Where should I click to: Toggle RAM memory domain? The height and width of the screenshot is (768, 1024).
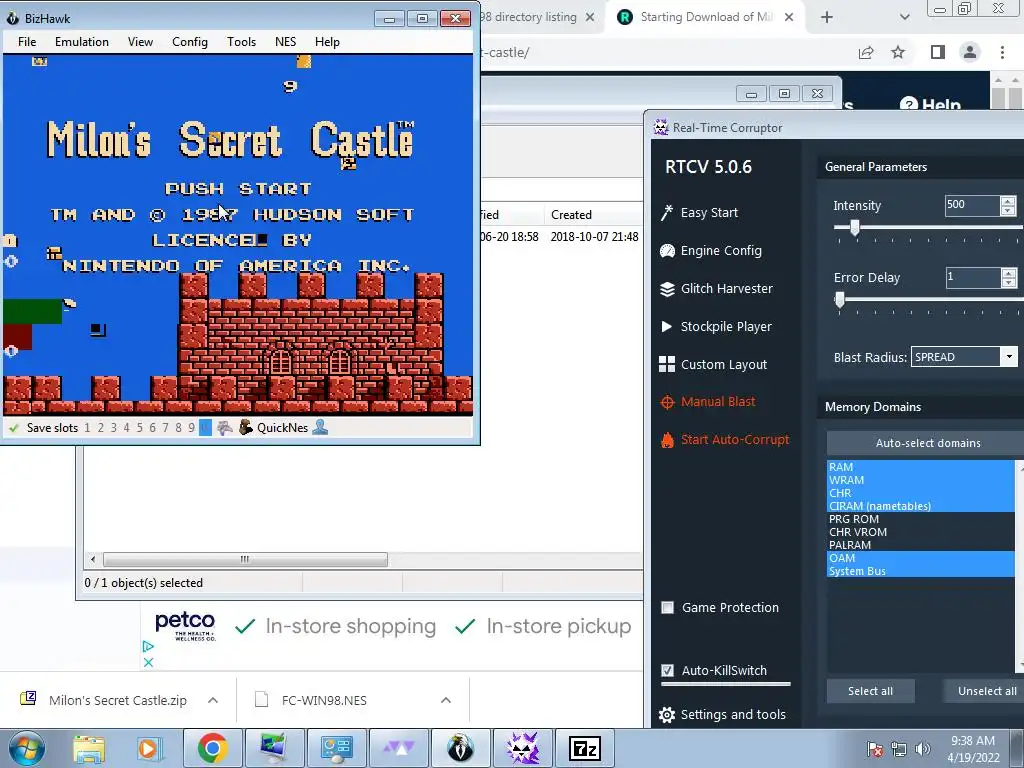click(x=921, y=467)
